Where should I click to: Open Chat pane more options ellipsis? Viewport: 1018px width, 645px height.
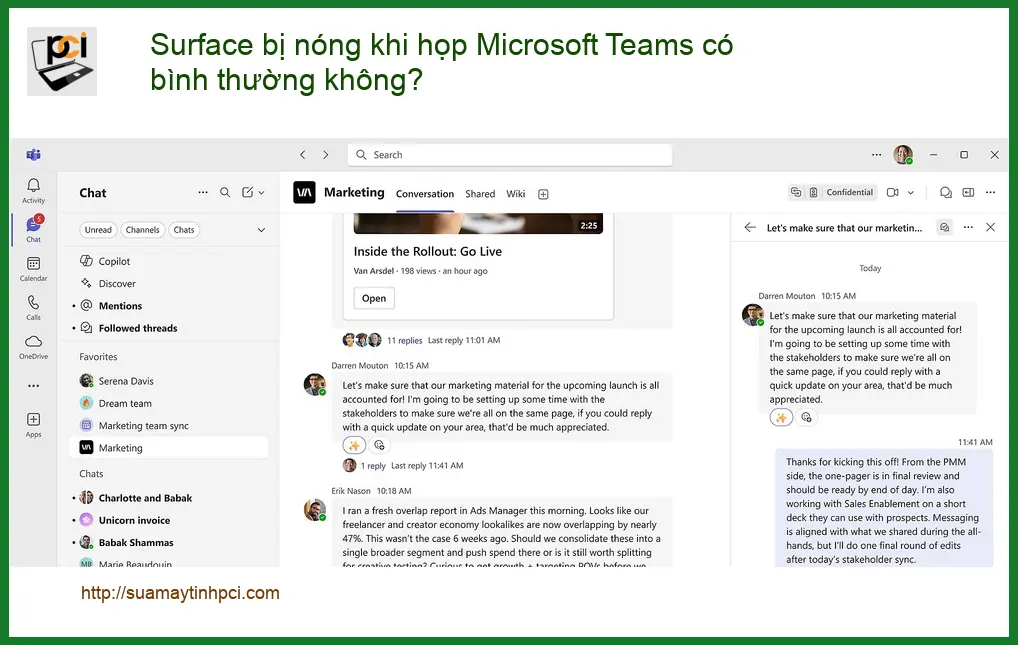coord(203,192)
